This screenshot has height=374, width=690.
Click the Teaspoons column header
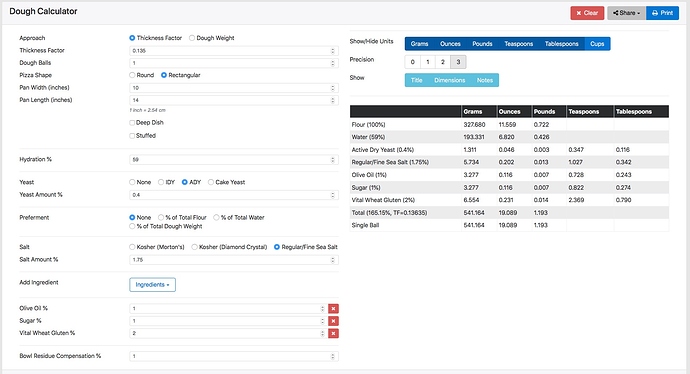583,112
